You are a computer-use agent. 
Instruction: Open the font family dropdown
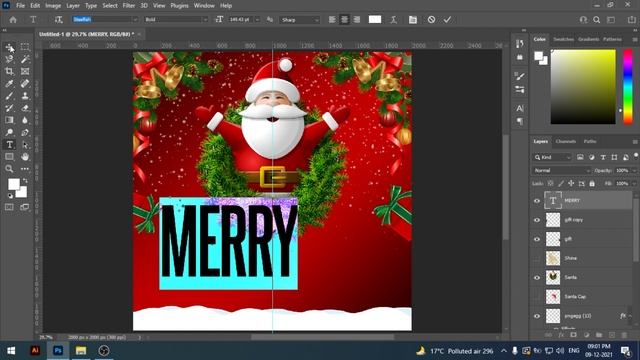pos(135,20)
